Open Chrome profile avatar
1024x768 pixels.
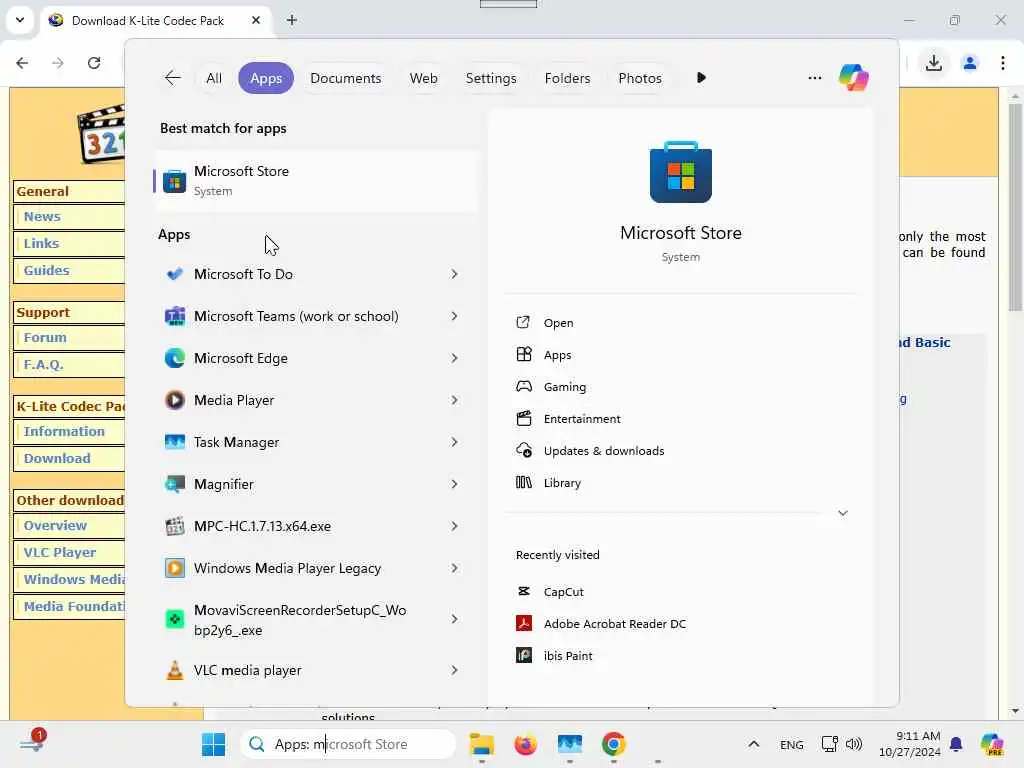pyautogui.click(x=970, y=63)
